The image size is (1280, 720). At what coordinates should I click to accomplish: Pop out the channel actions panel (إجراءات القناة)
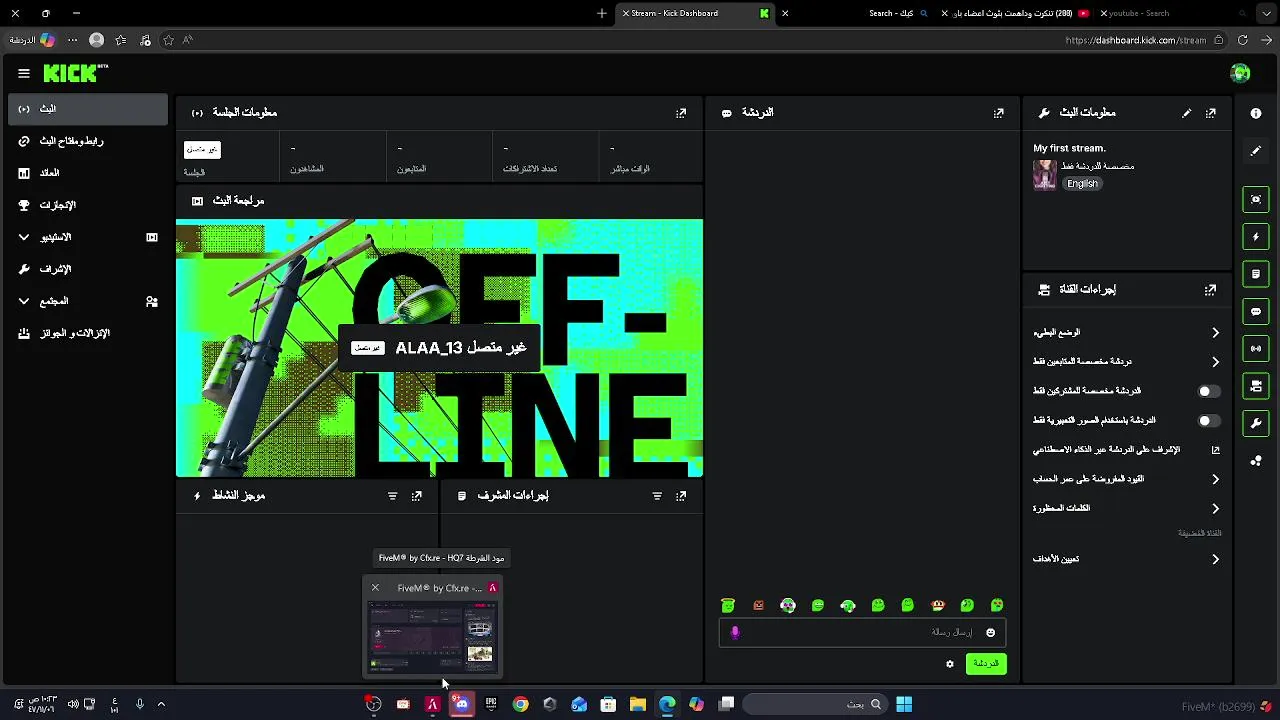pyautogui.click(x=1211, y=289)
